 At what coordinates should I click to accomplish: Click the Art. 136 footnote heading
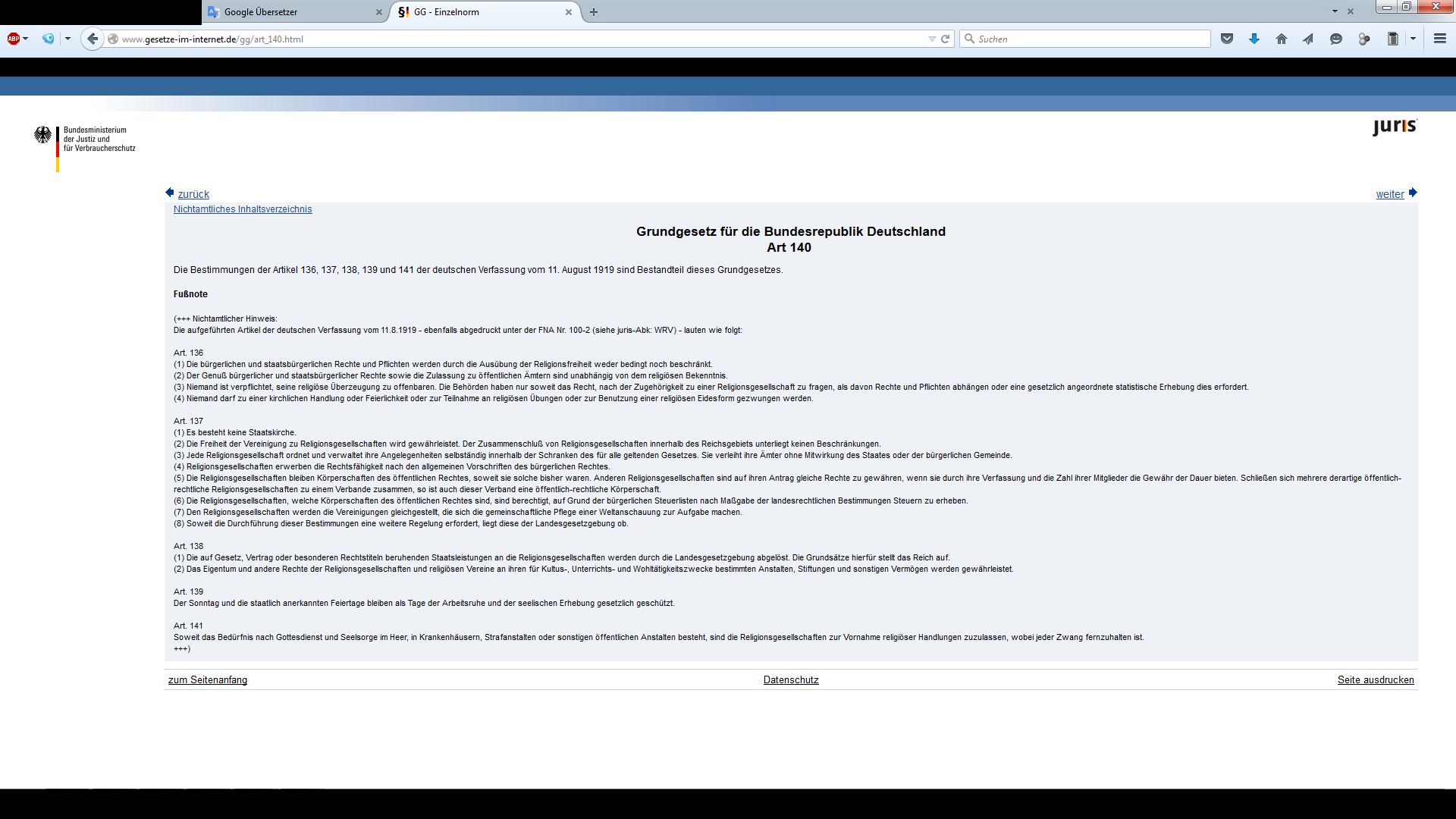click(x=188, y=353)
